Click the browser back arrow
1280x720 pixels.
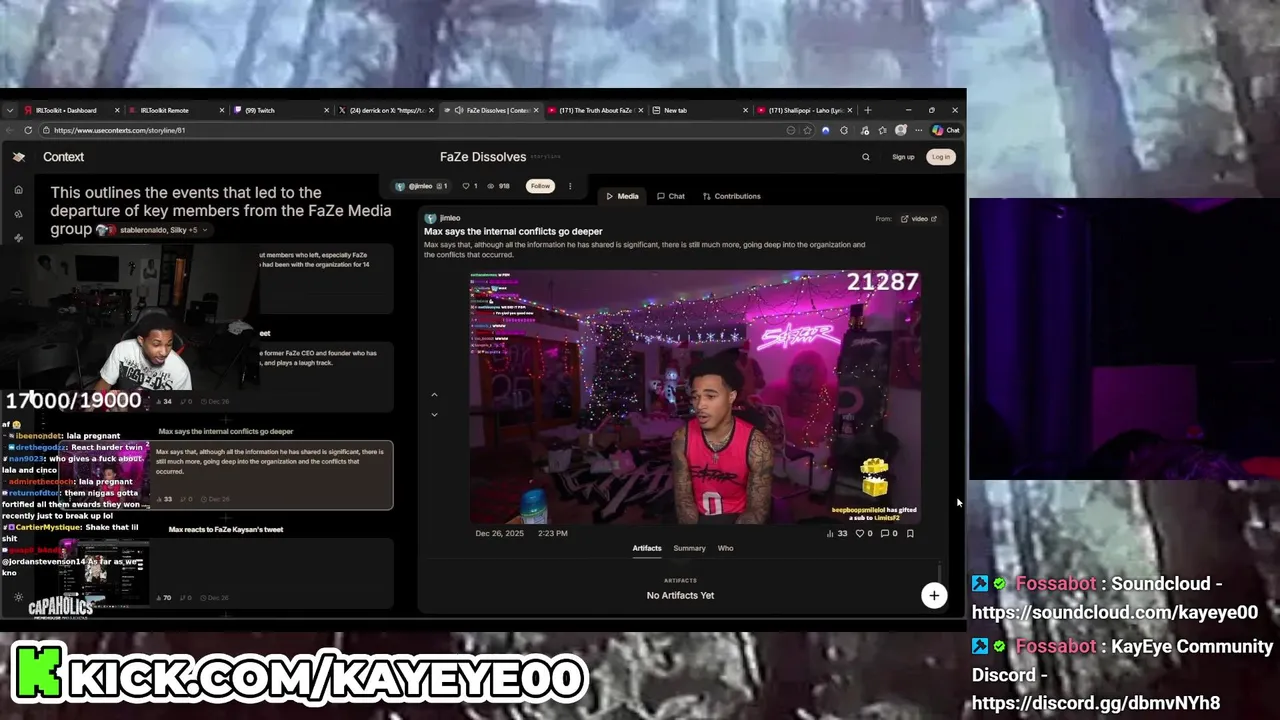coord(10,130)
